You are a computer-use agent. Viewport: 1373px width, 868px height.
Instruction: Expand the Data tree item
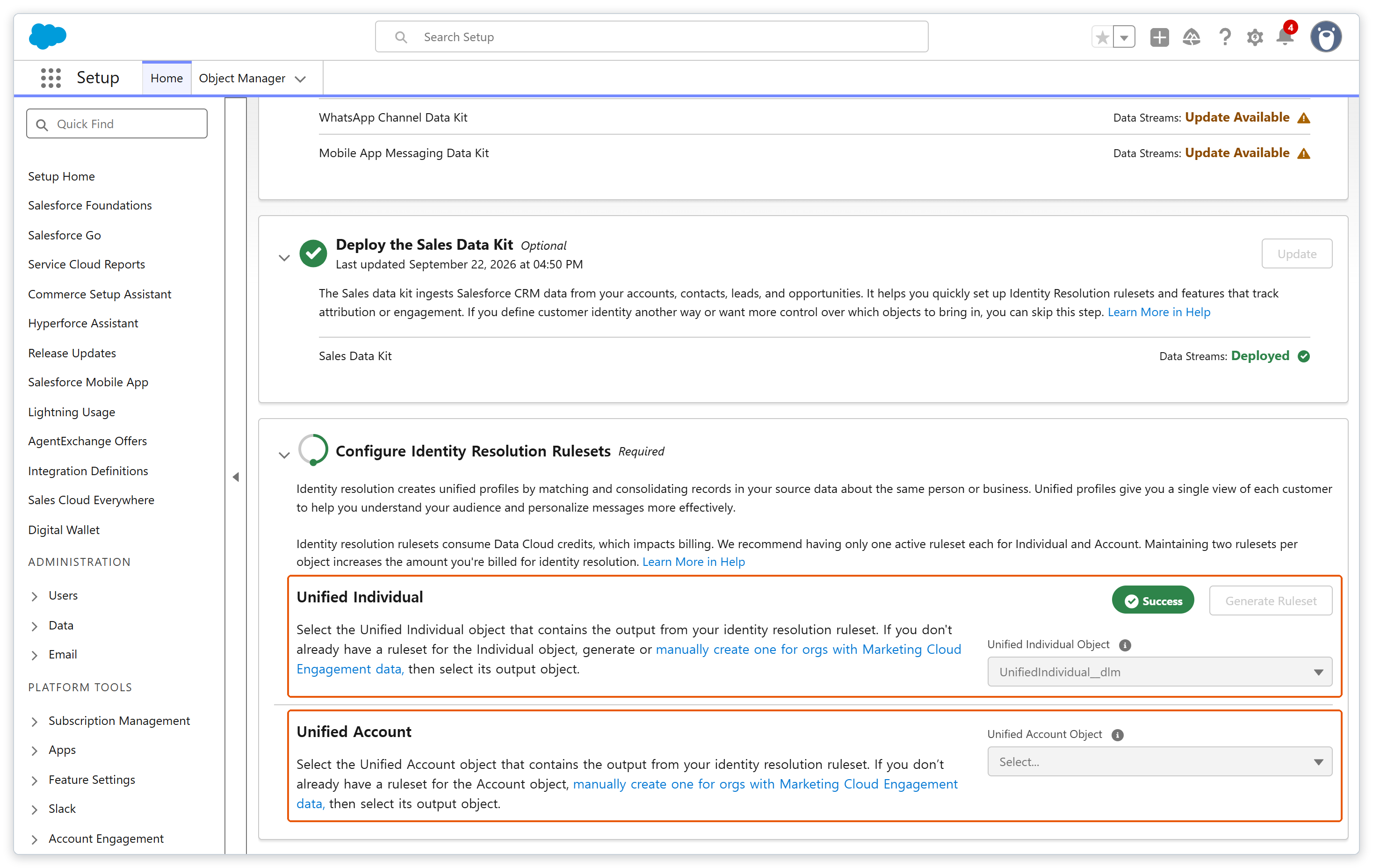click(x=34, y=626)
